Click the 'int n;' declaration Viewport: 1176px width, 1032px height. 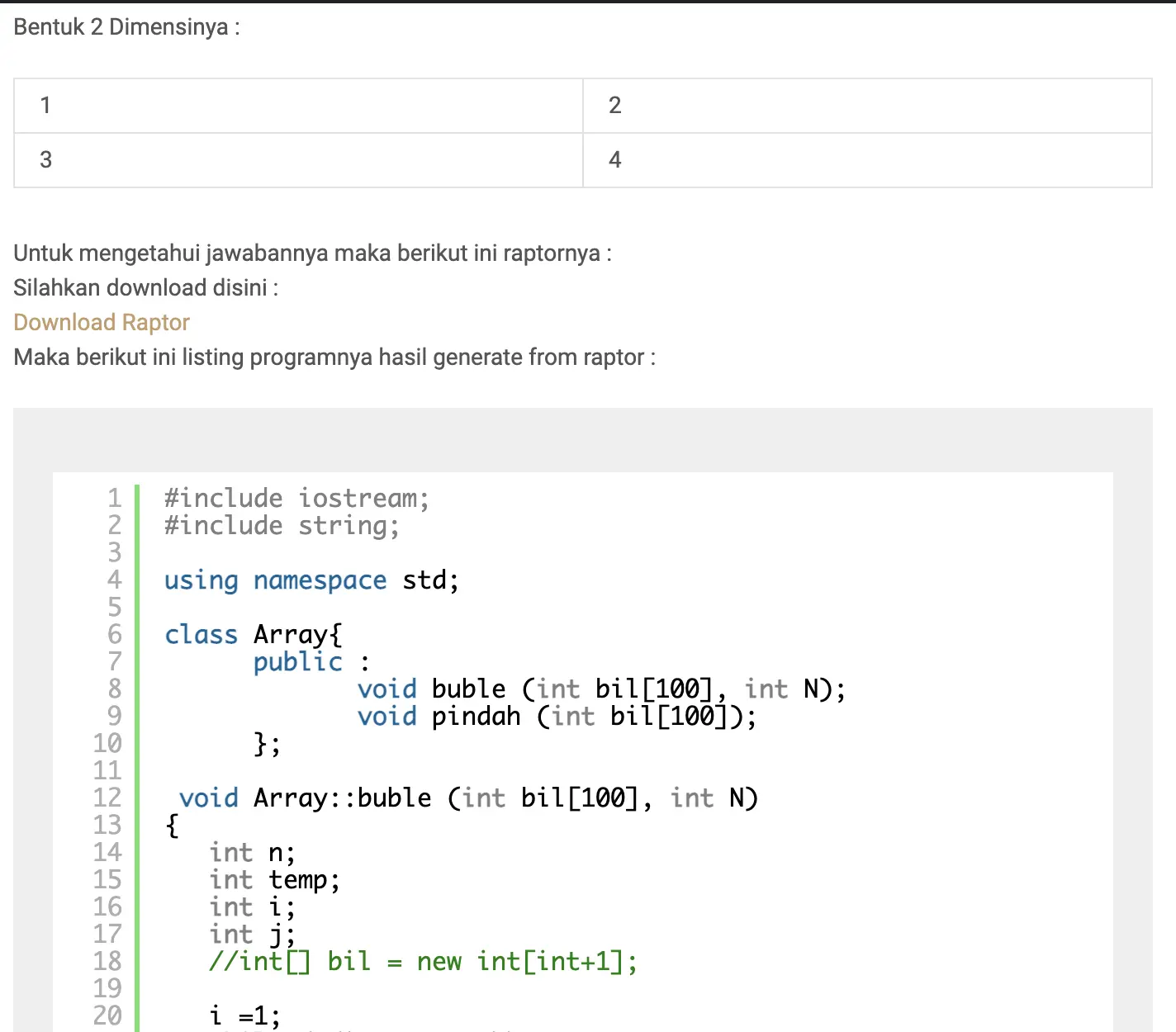252,852
